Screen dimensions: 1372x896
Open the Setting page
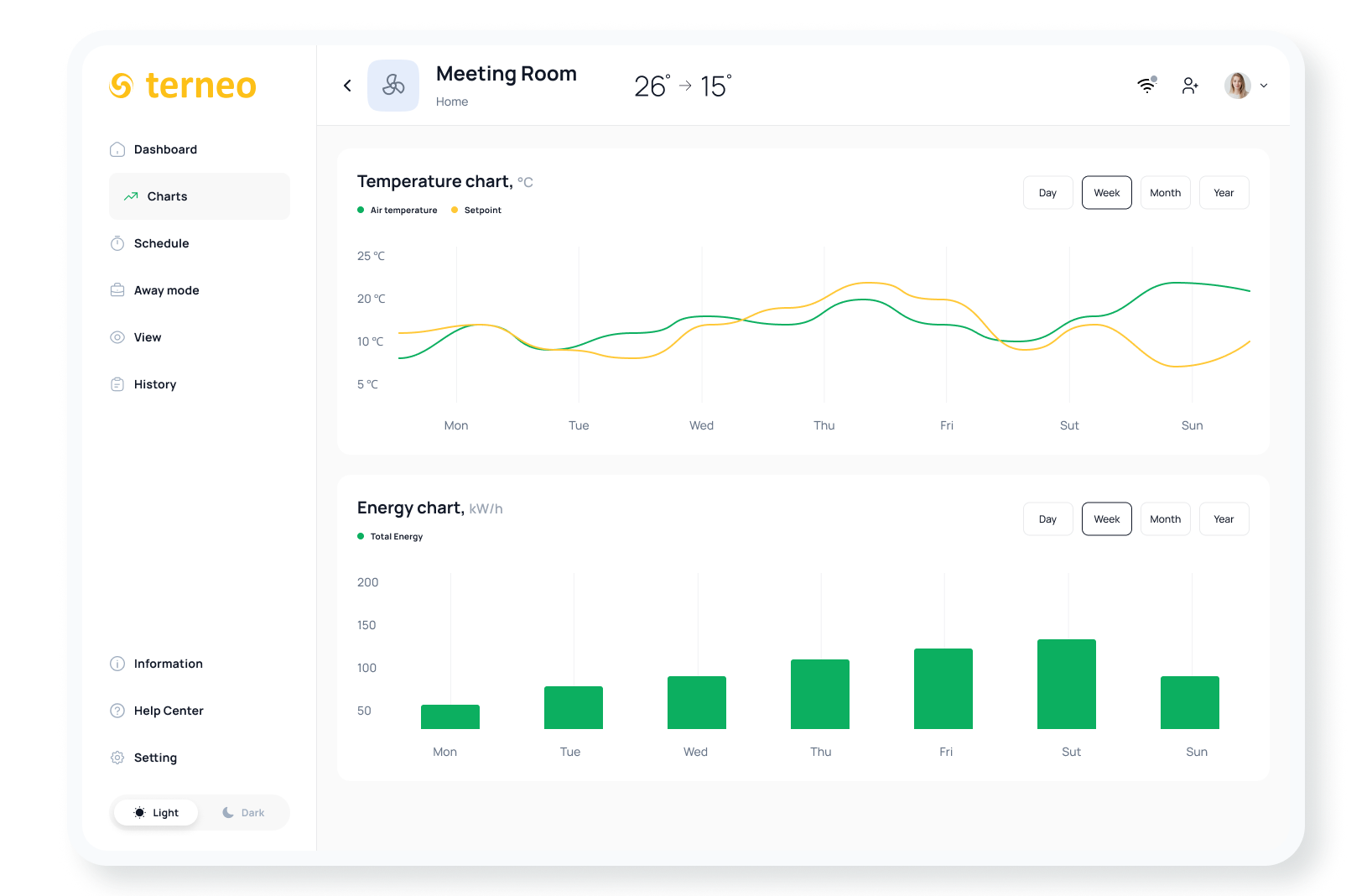[x=155, y=758]
